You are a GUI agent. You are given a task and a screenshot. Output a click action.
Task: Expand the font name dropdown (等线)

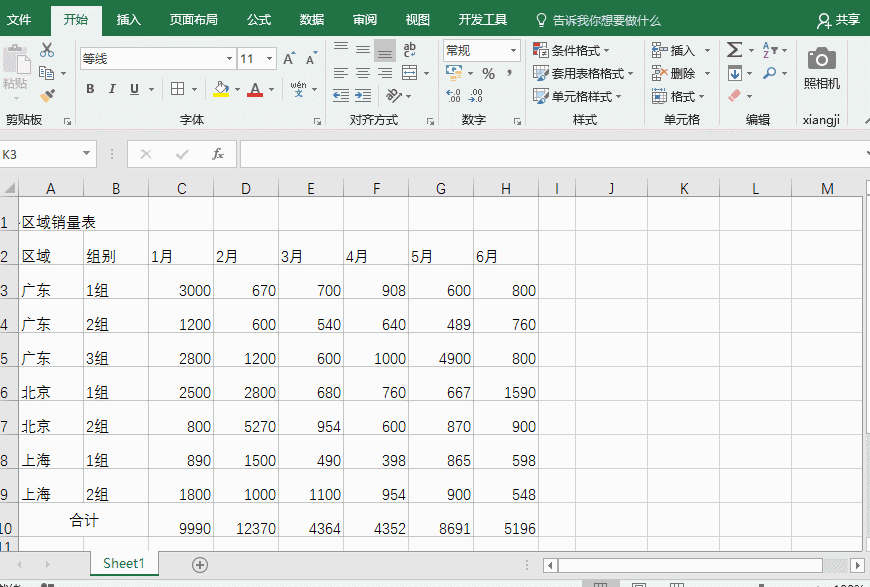229,59
